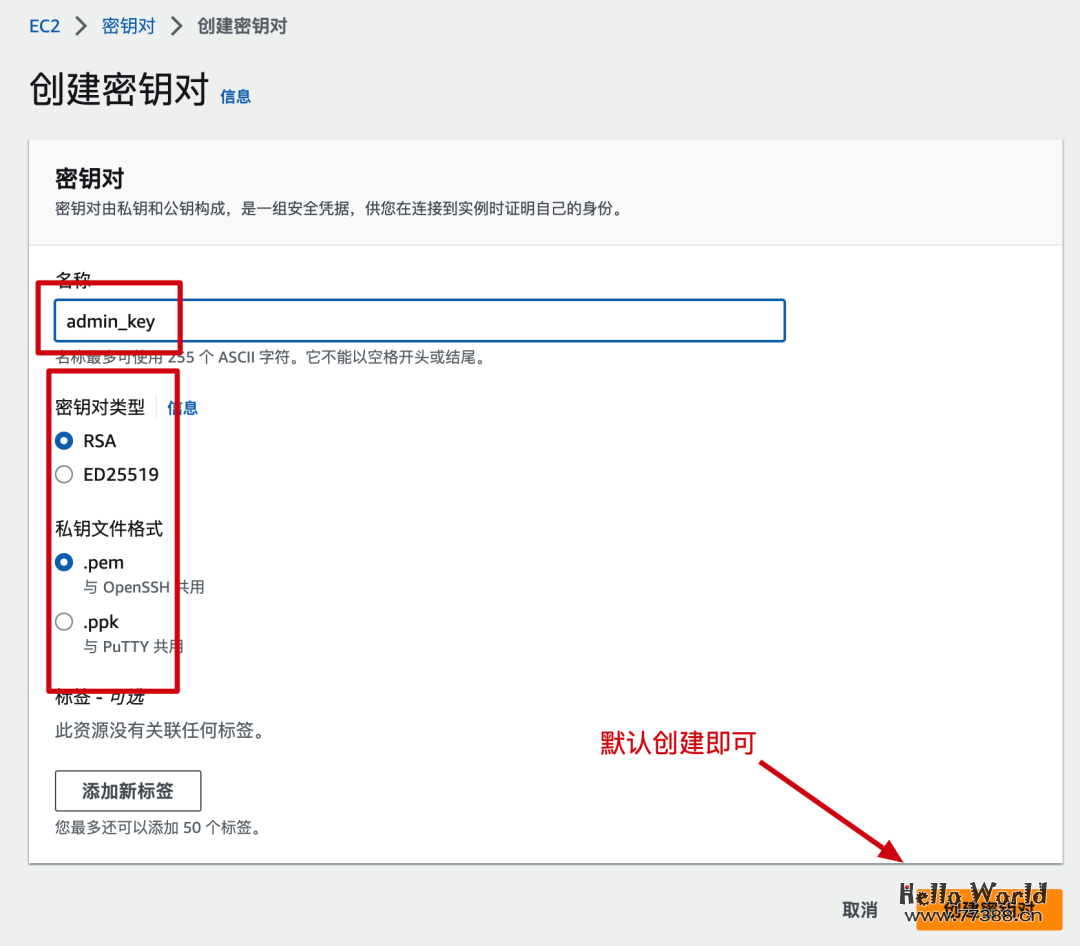
Task: Cancel with the 取消 button
Action: 858,910
